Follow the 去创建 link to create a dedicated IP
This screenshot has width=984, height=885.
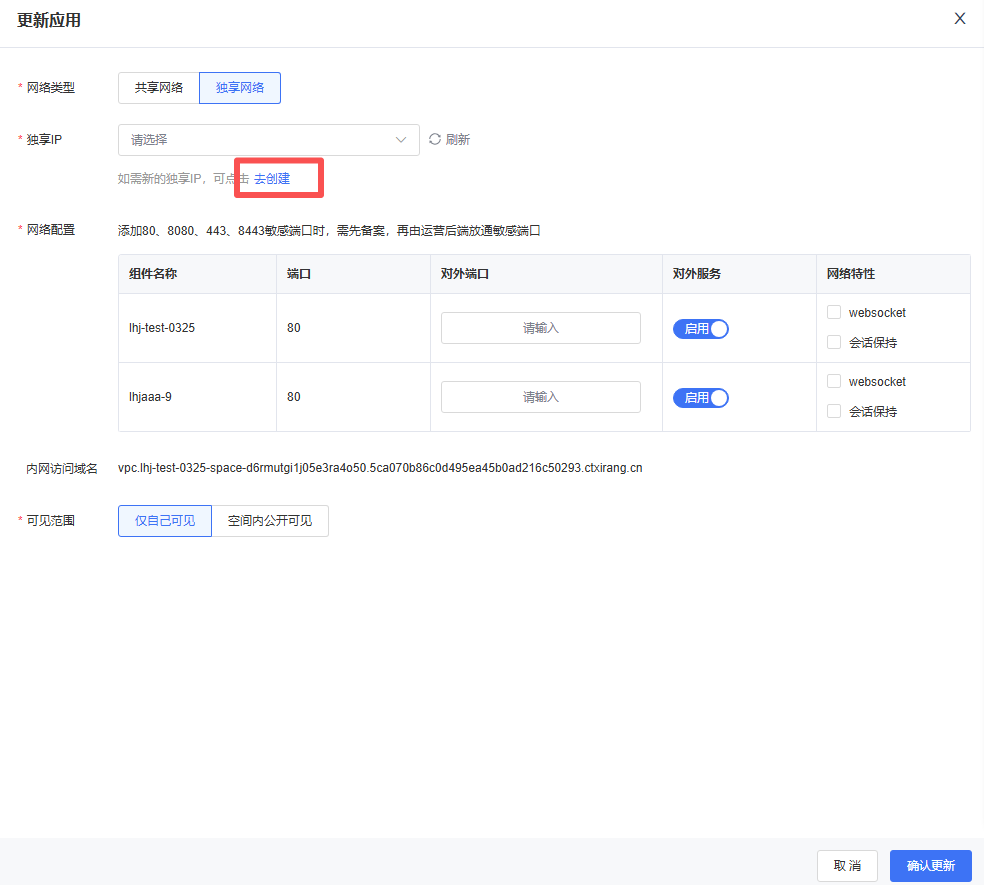click(x=272, y=179)
